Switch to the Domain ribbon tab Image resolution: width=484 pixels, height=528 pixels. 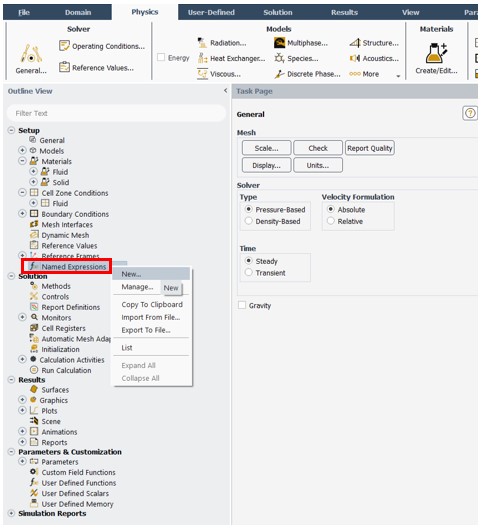[78, 12]
